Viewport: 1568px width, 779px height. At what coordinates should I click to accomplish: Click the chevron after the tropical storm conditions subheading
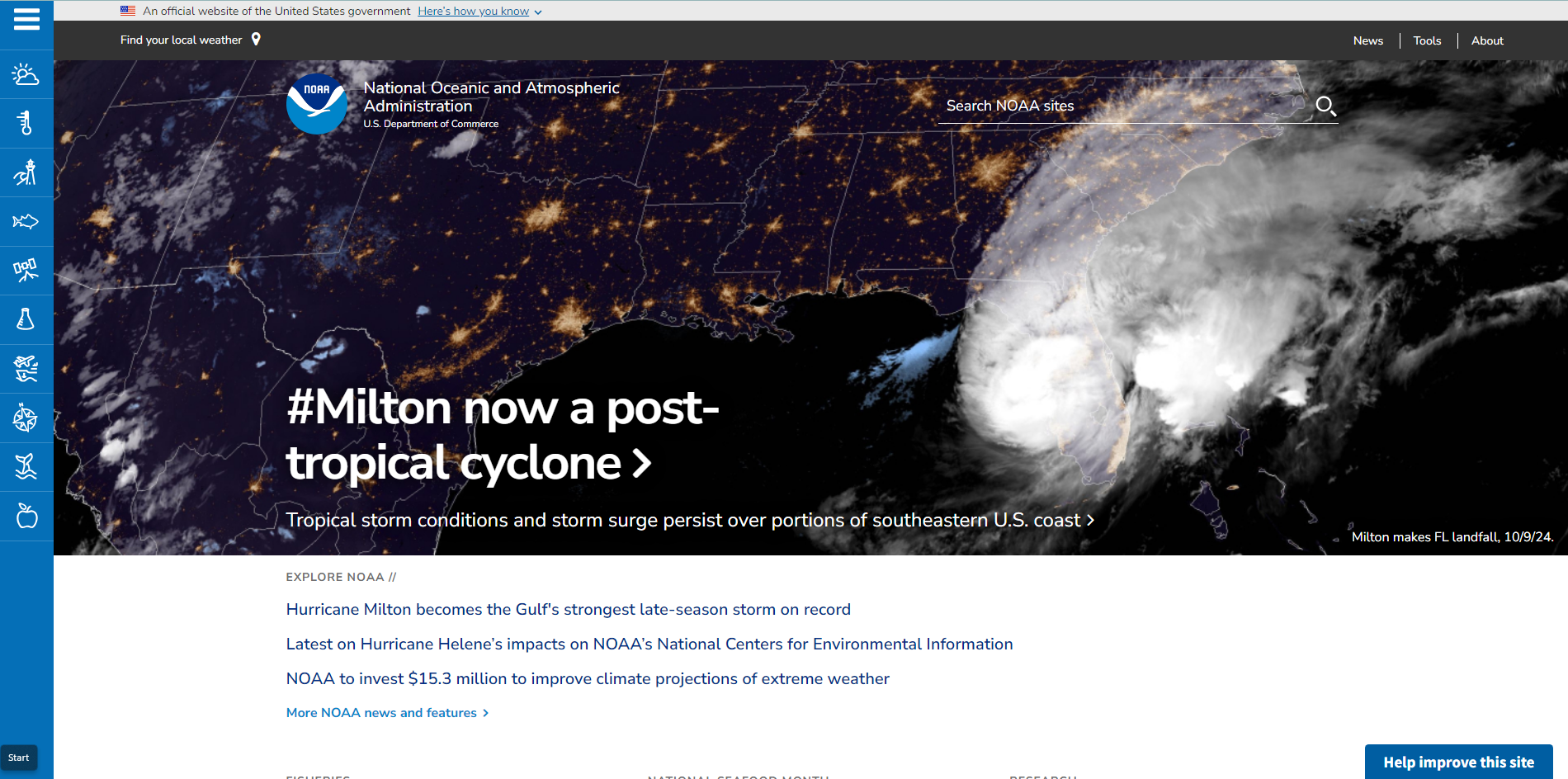[x=1090, y=520]
